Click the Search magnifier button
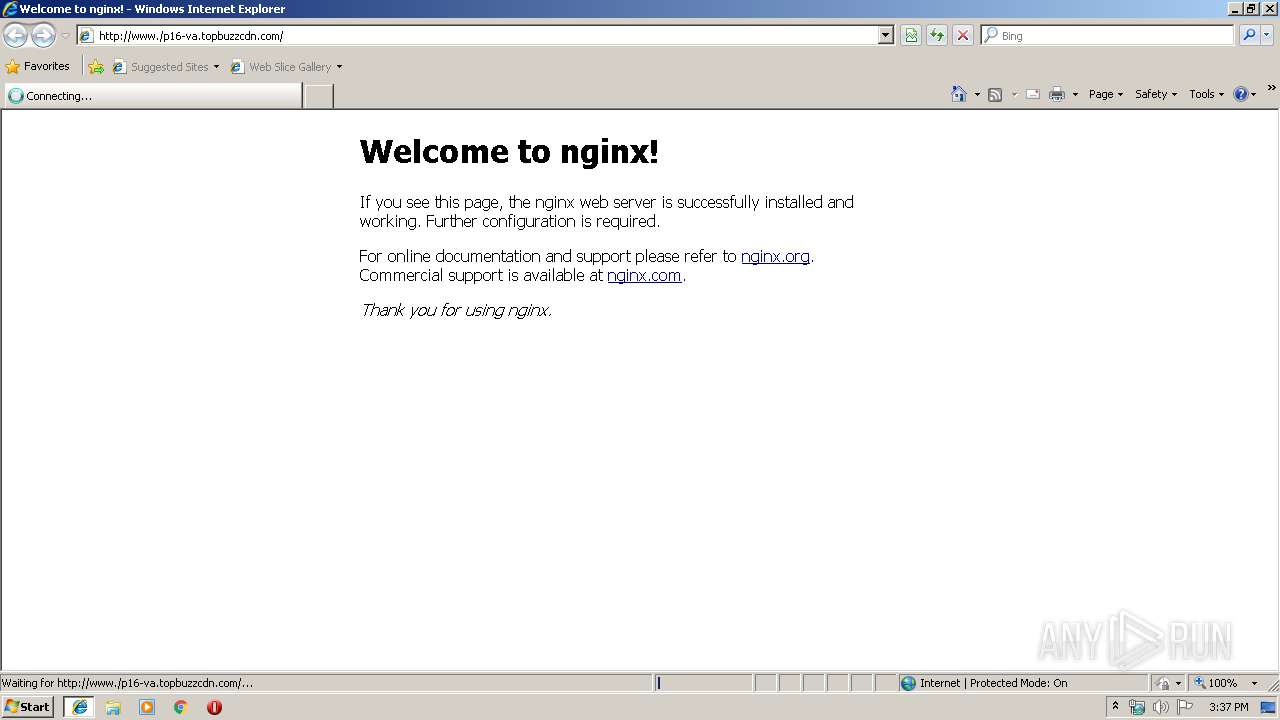The height and width of the screenshot is (720, 1280). click(x=1249, y=36)
